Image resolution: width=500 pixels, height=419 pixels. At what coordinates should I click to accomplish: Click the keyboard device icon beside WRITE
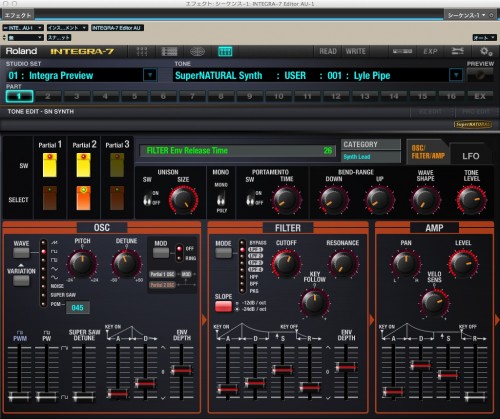[x=402, y=51]
